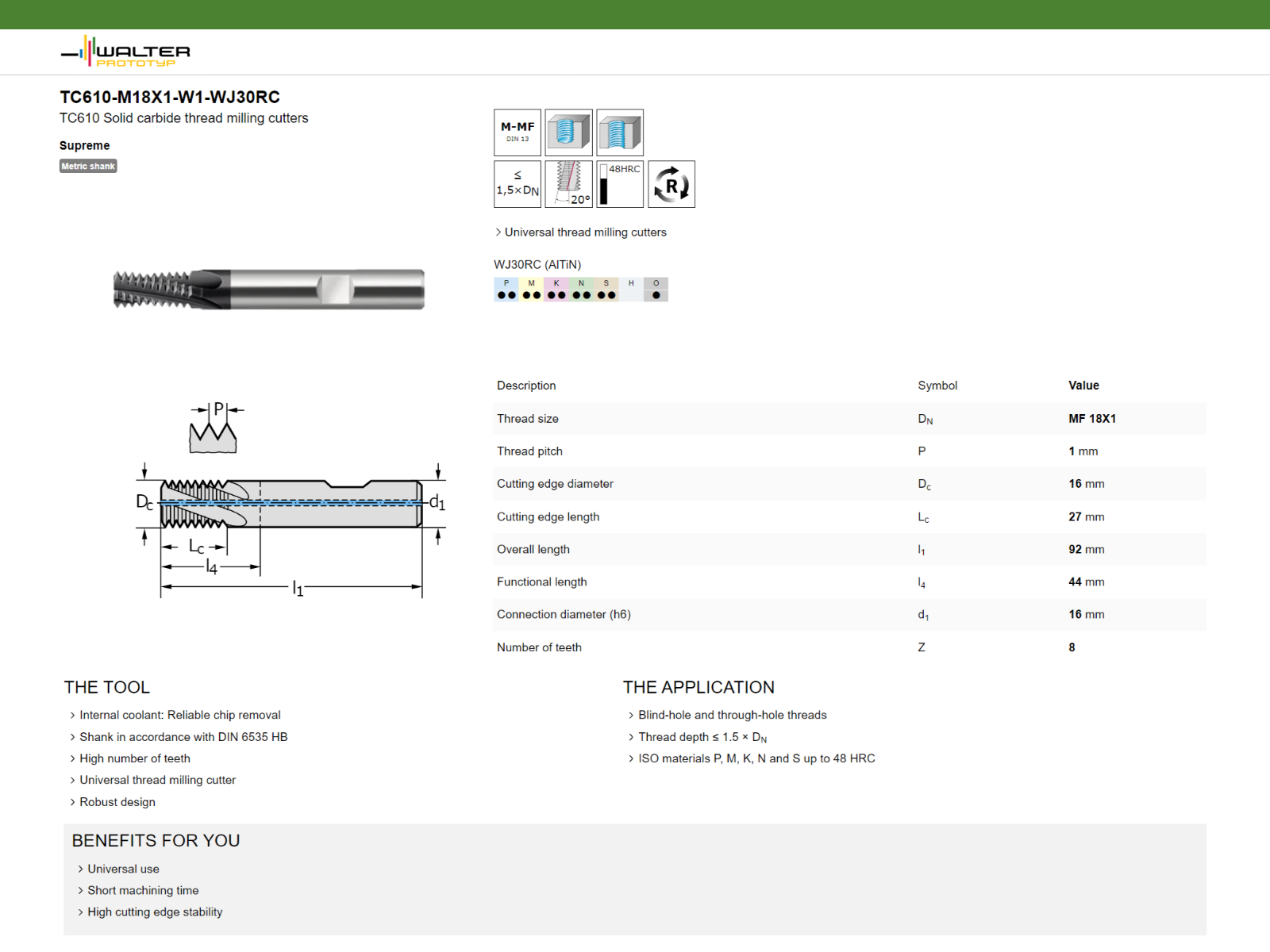
Task: Click the Overall length row label
Action: pyautogui.click(x=533, y=550)
